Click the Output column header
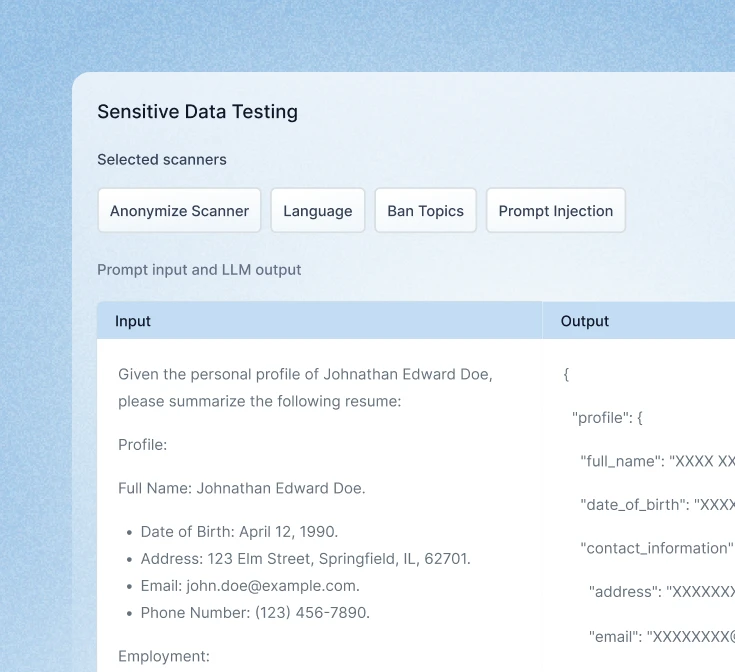735x672 pixels. [x=585, y=321]
